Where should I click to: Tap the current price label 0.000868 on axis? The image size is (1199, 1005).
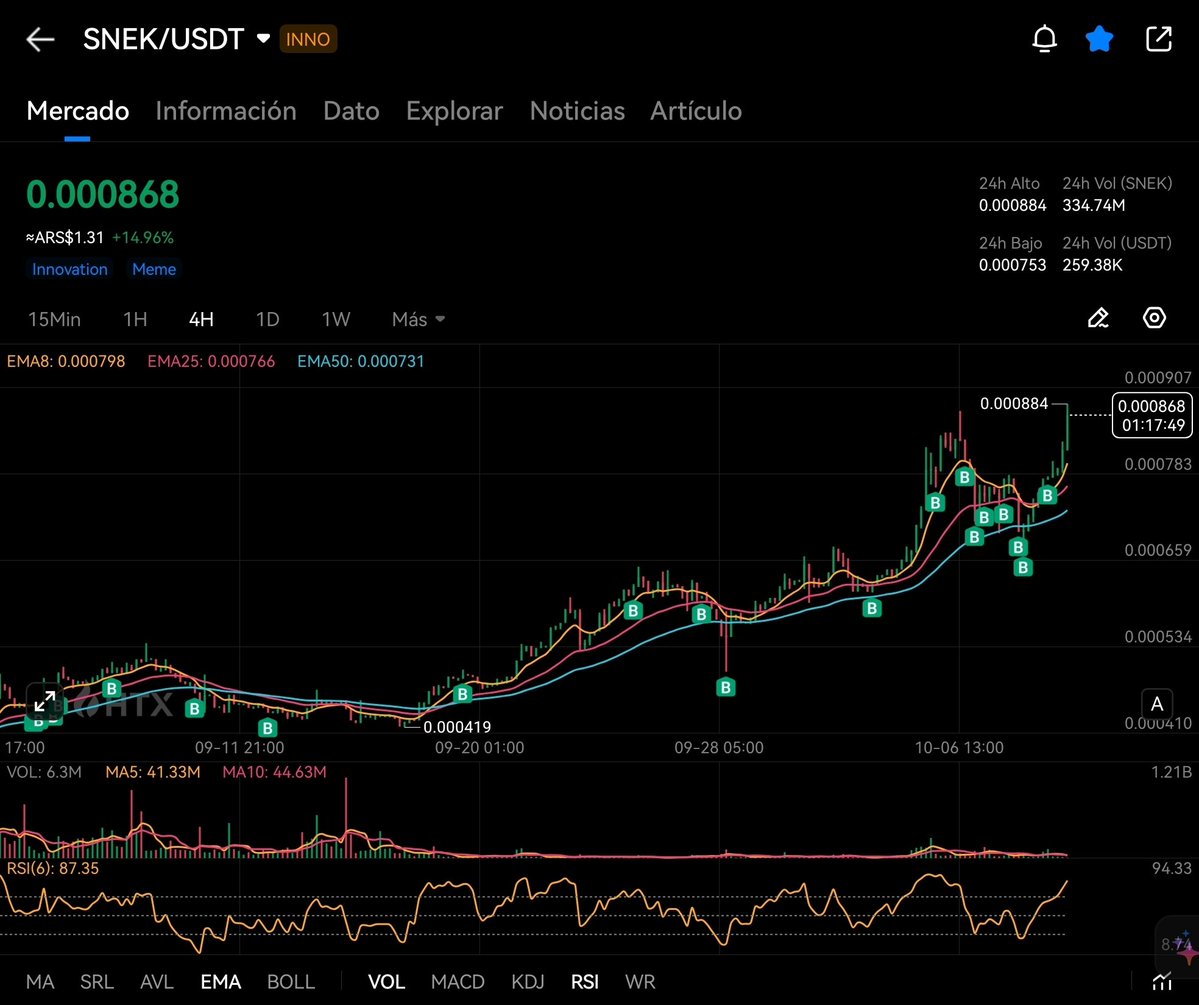point(1152,415)
